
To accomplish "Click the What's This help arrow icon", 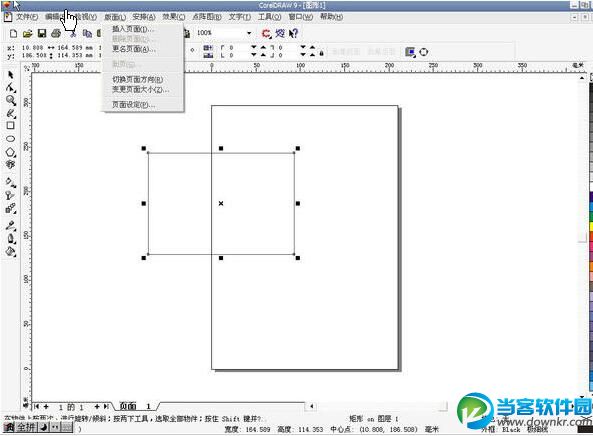I will pos(293,34).
